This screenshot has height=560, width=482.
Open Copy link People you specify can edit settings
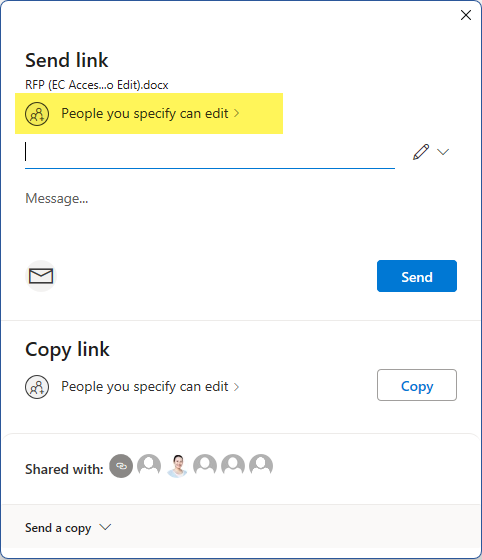(x=150, y=387)
